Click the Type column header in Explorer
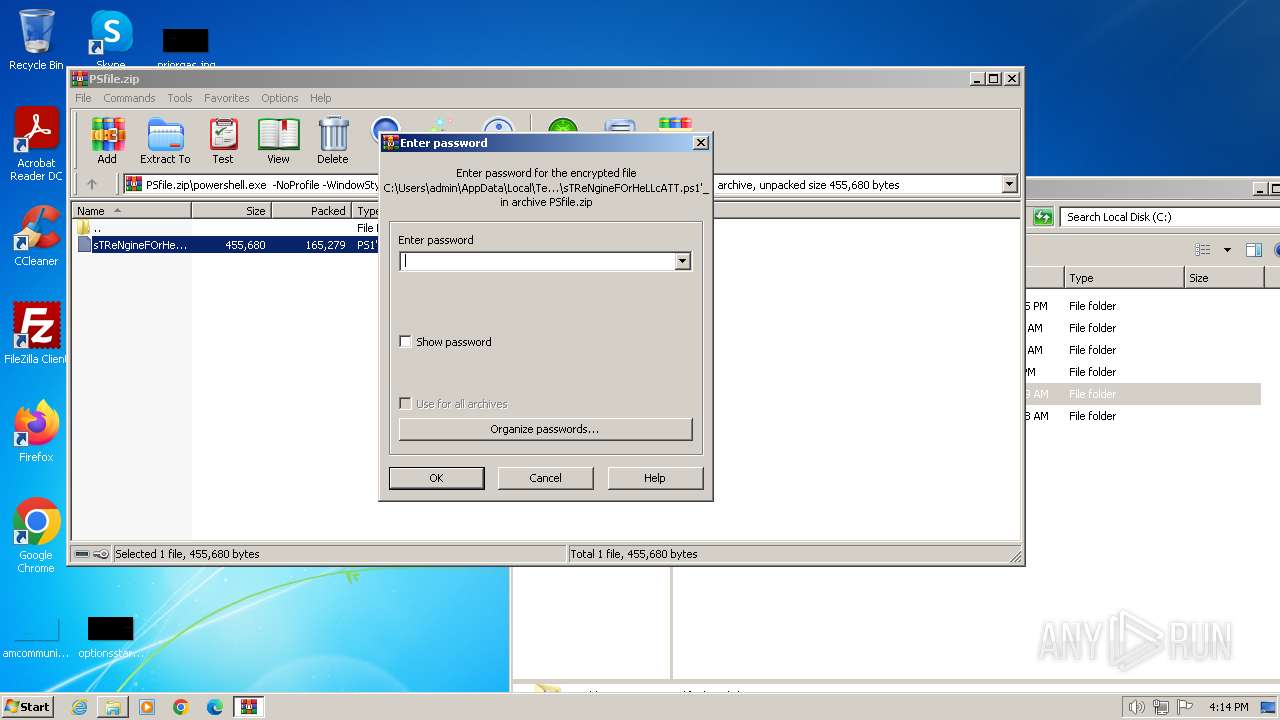Screen dimensions: 1280x720 [x=1124, y=278]
